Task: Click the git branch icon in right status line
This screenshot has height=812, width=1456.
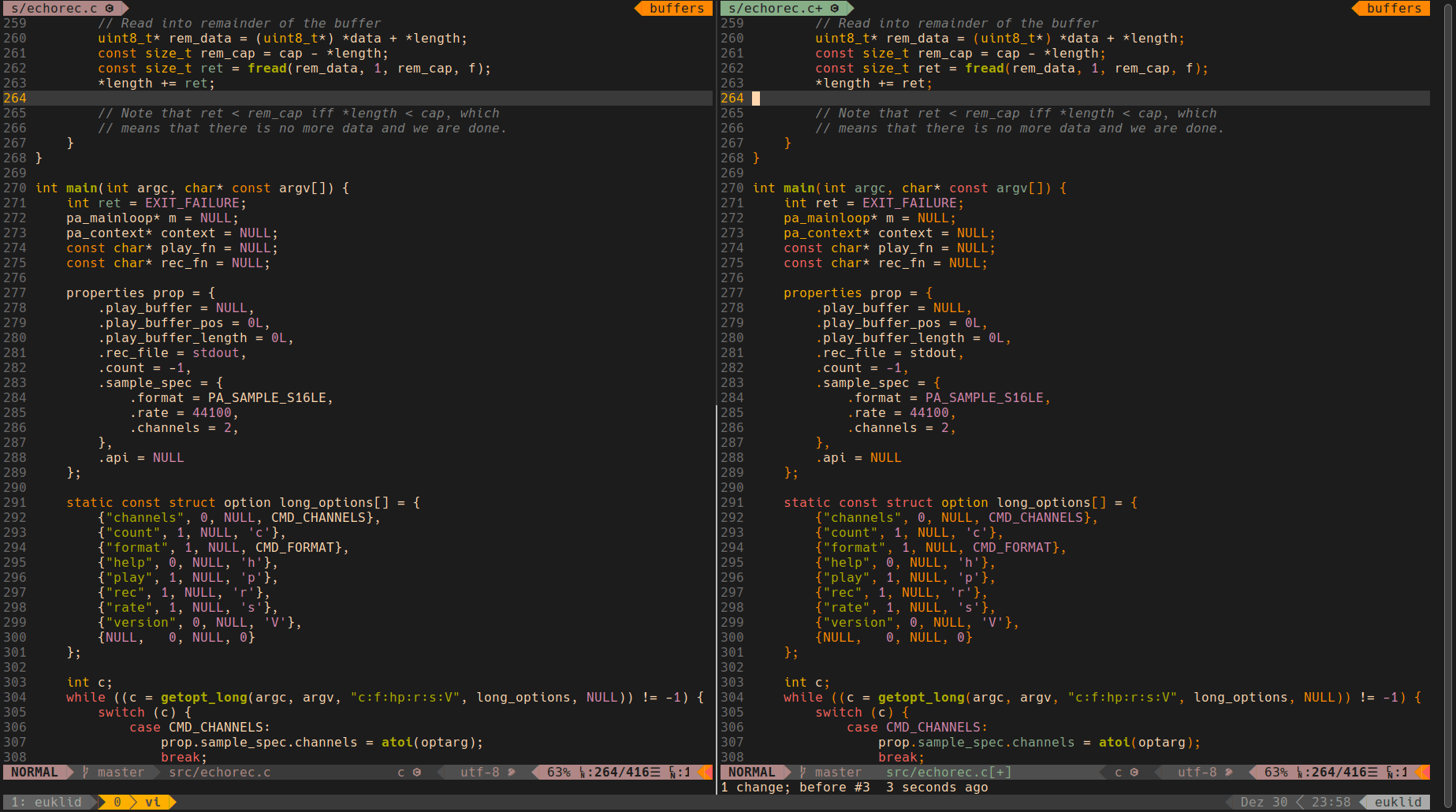Action: 803,773
